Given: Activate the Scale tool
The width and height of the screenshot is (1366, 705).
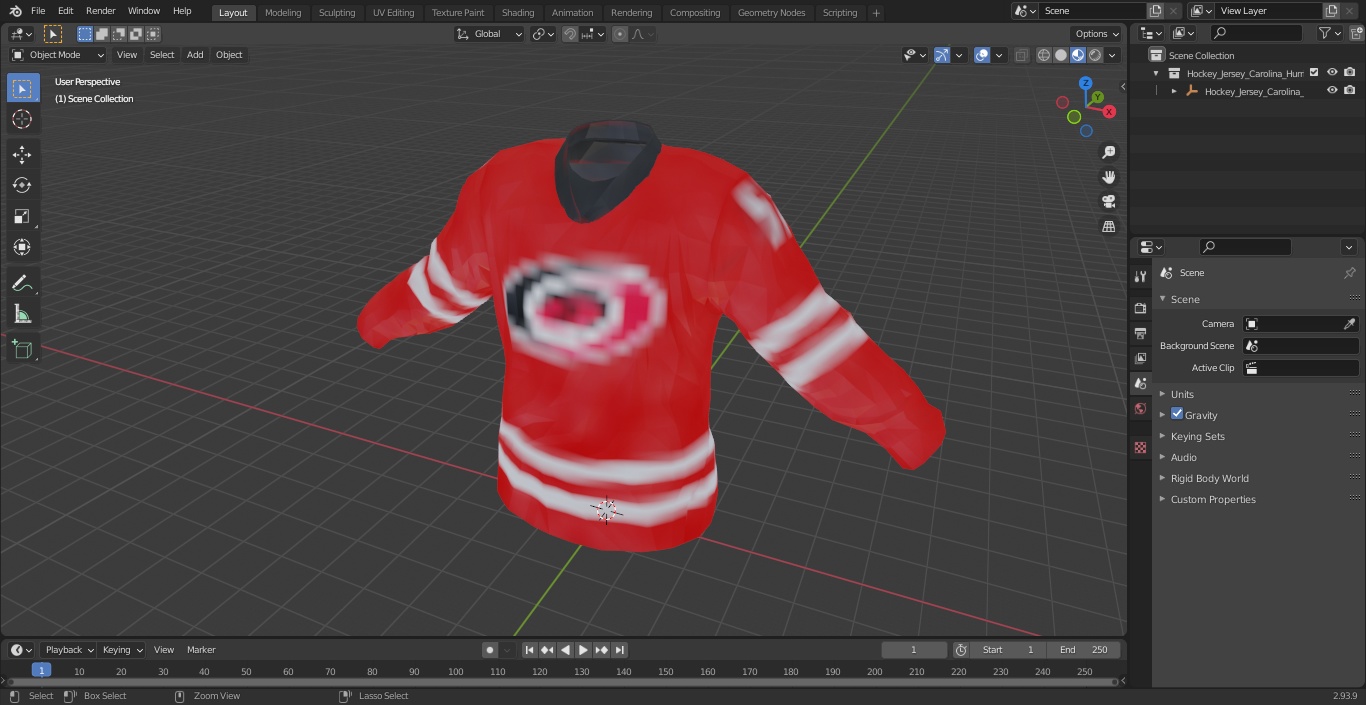Looking at the screenshot, I should click(x=22, y=216).
